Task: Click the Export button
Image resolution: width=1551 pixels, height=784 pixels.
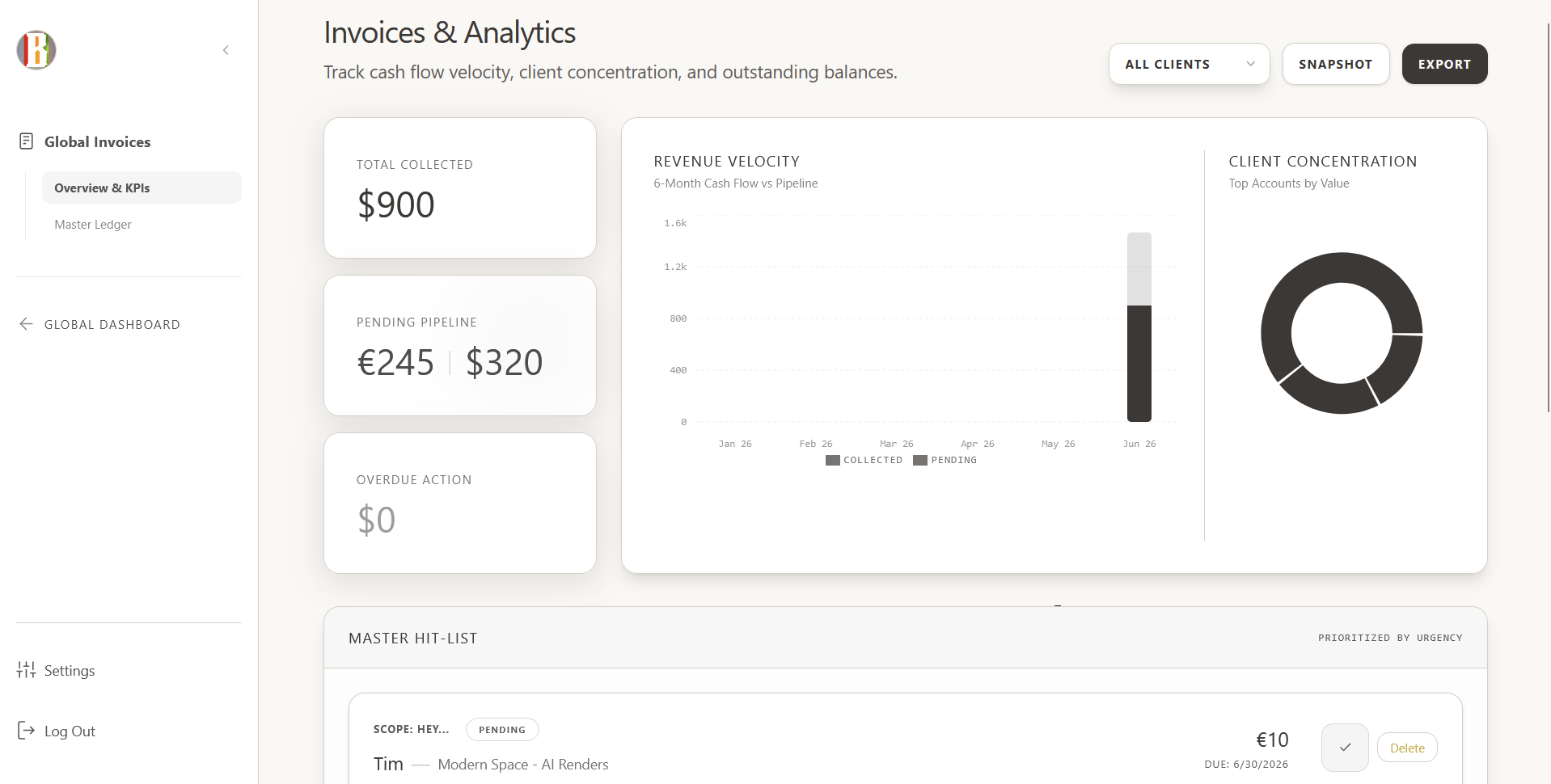Action: 1444,64
